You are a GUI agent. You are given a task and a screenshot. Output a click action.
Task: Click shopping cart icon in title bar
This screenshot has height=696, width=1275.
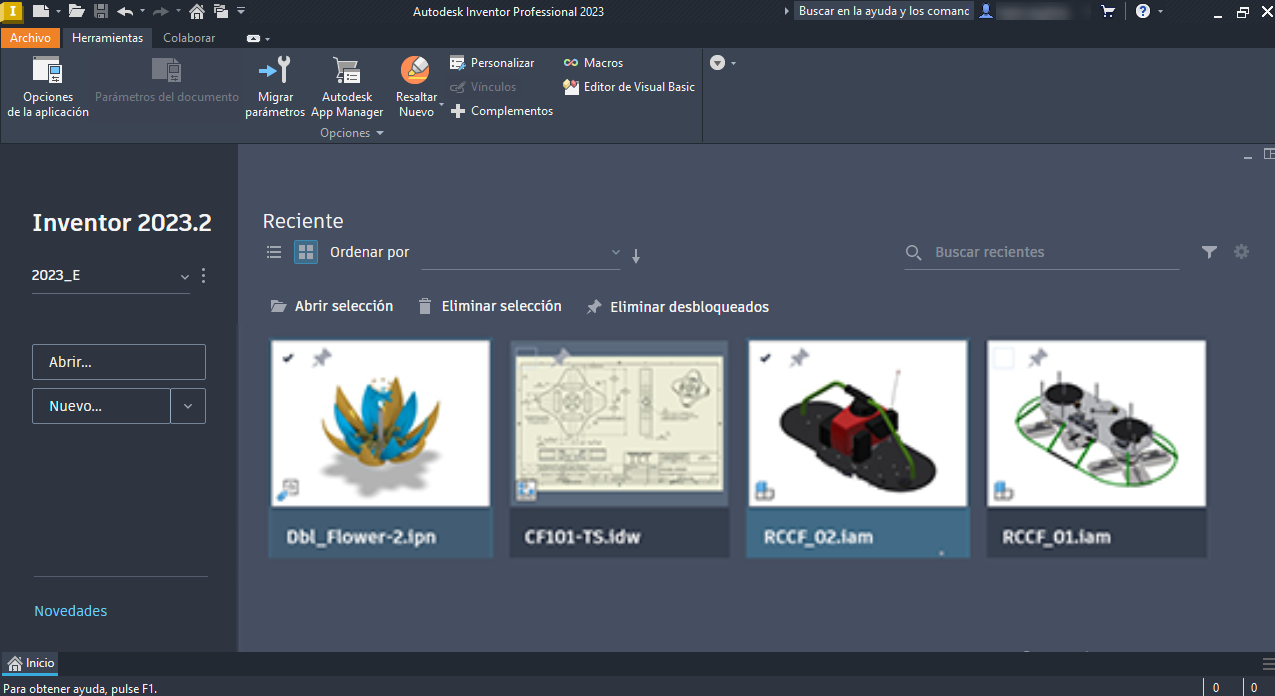tap(1108, 11)
